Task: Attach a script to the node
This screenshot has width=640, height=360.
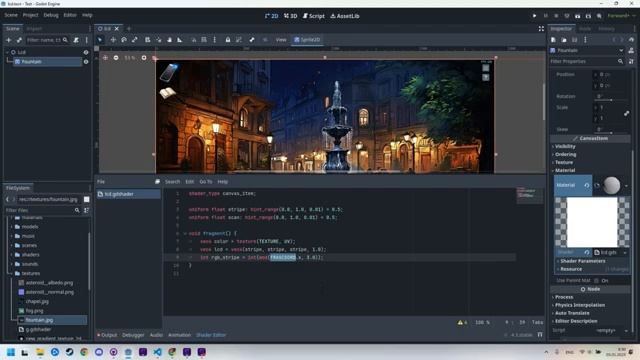Action: point(76,40)
